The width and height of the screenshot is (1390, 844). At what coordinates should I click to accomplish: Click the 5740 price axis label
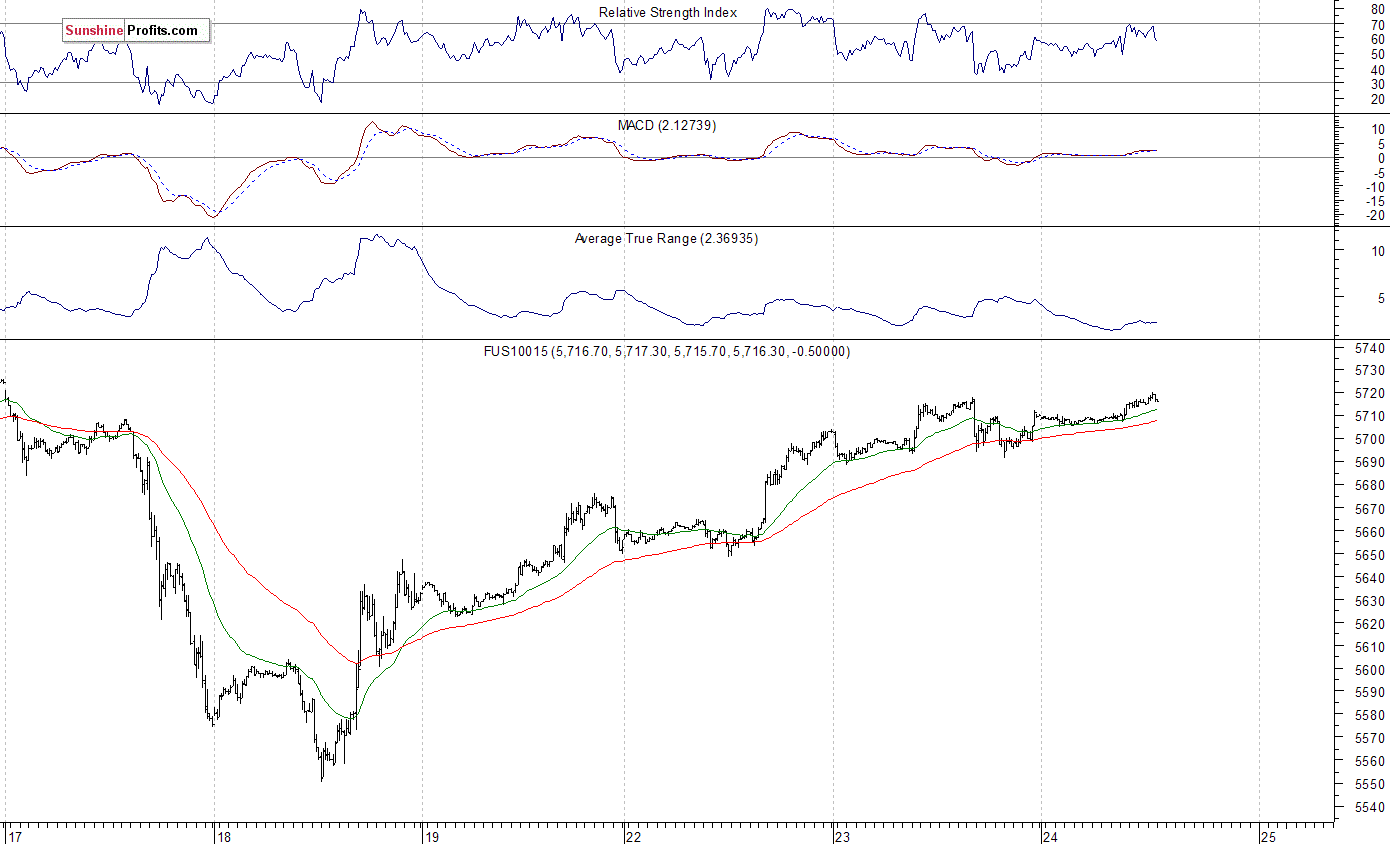[x=1368, y=348]
